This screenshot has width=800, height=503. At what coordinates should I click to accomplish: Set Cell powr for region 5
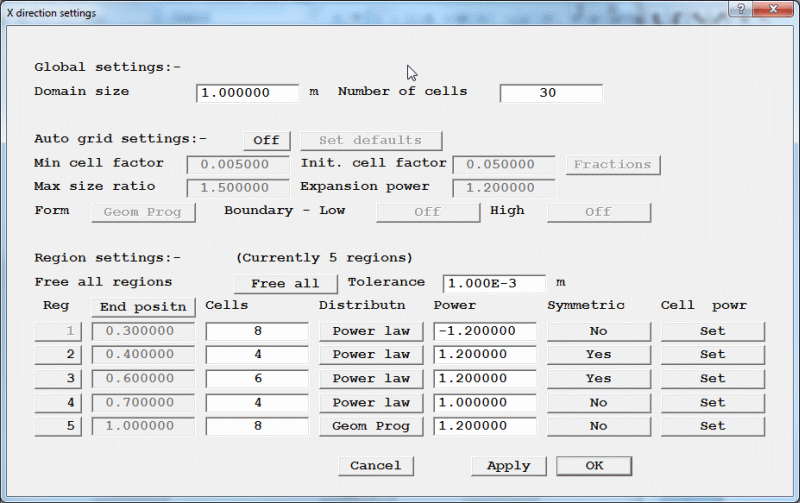(x=712, y=426)
